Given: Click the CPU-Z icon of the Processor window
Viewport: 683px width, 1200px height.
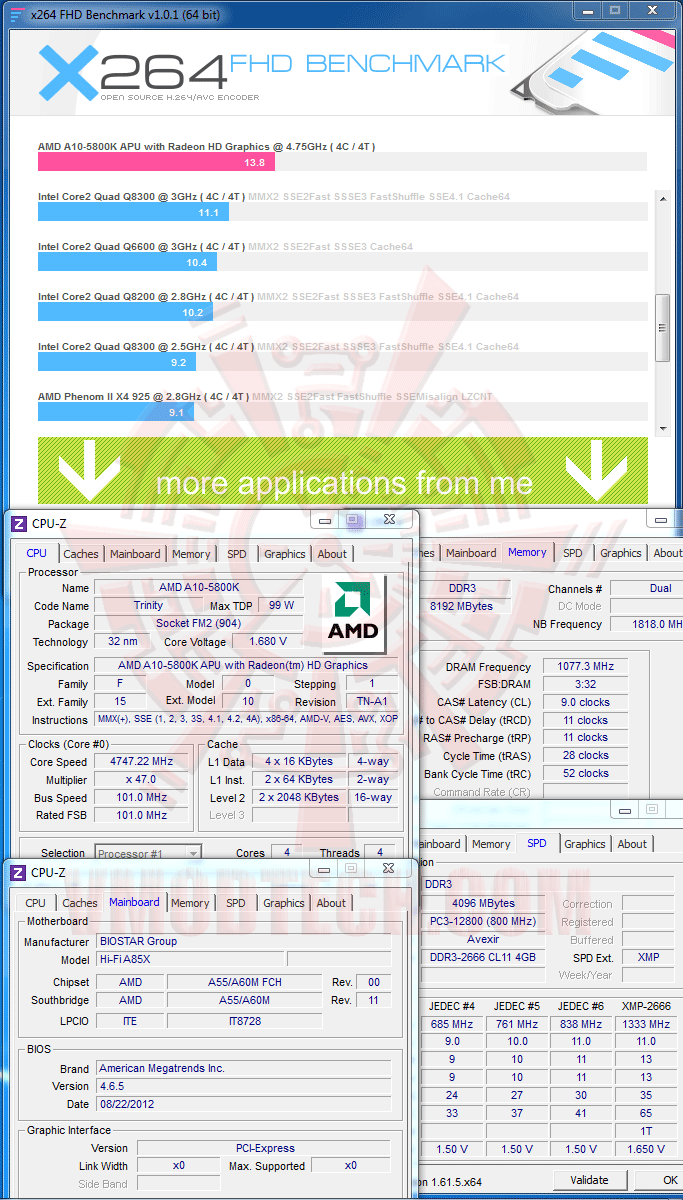Looking at the screenshot, I should tap(19, 523).
